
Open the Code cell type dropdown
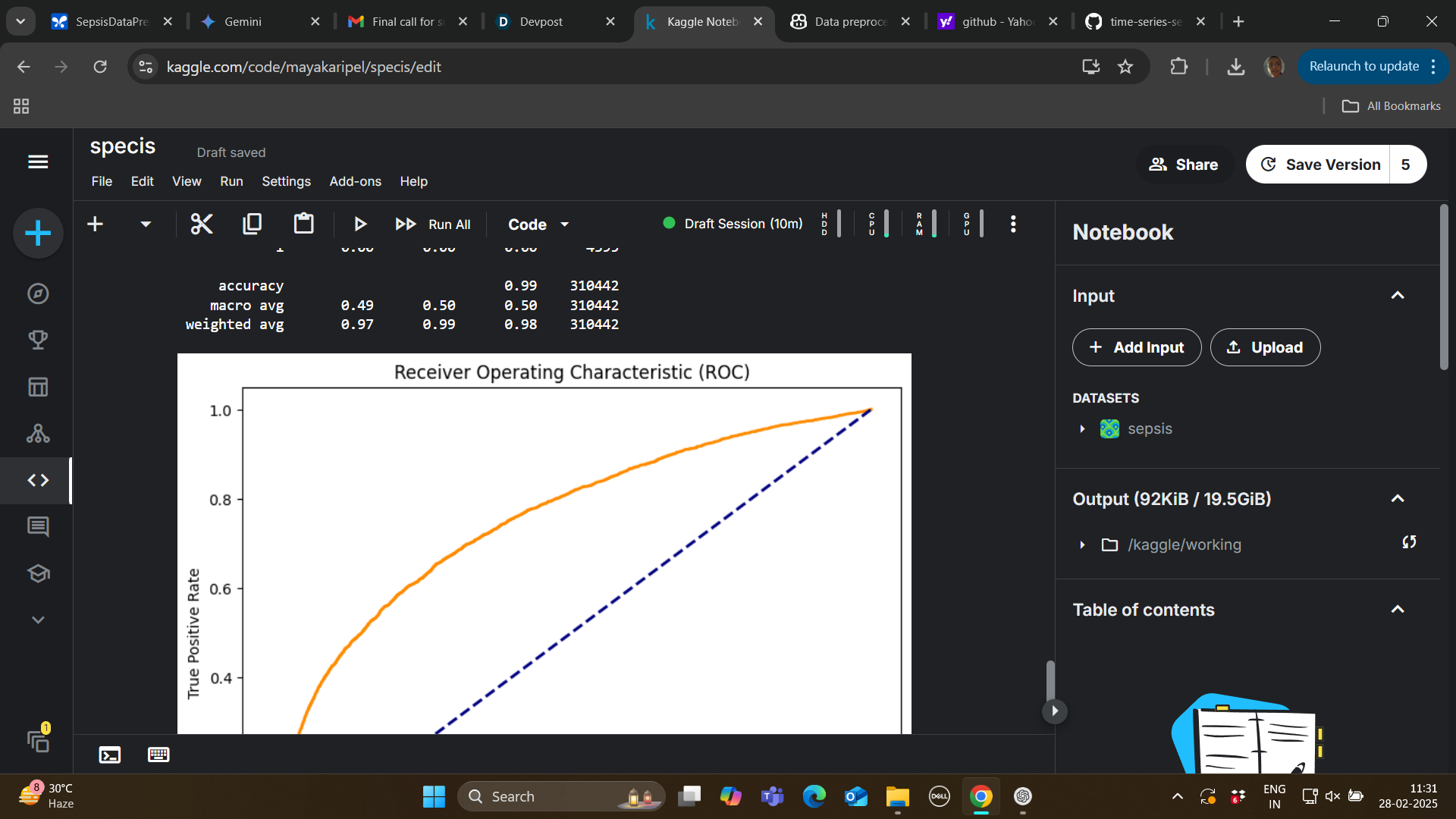click(538, 224)
